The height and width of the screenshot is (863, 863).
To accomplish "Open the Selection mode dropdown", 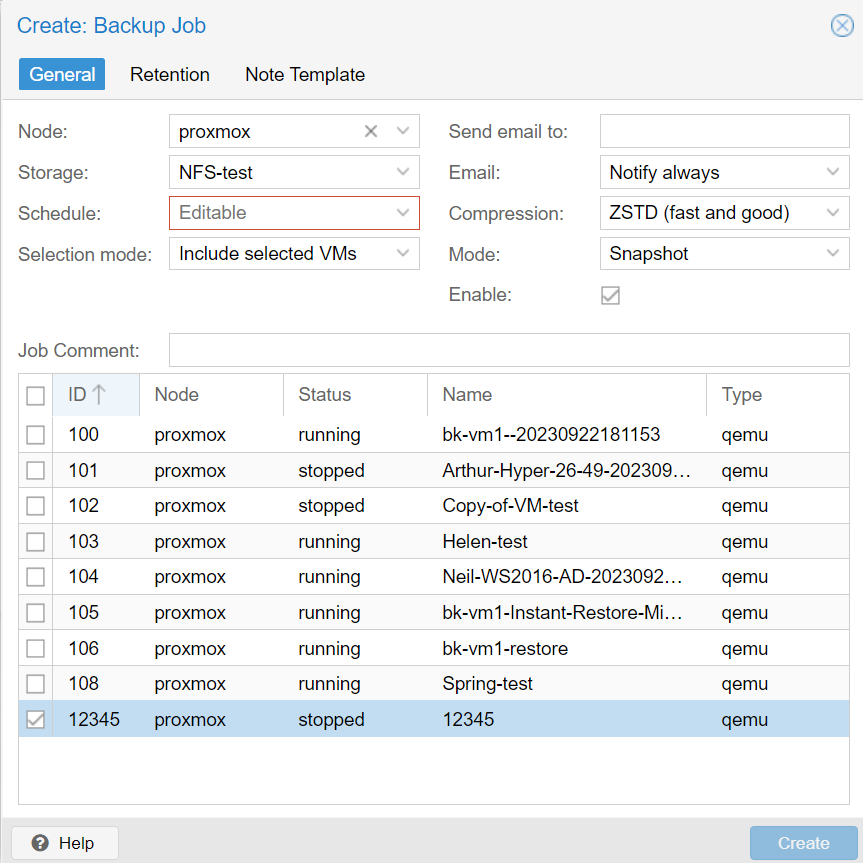I will point(403,254).
